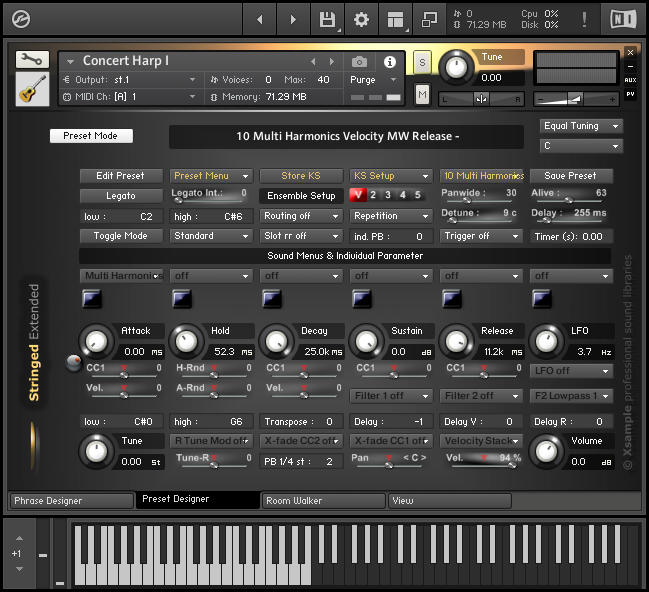Click the MIDI Ch field
Image resolution: width=649 pixels, height=592 pixels.
pos(130,97)
